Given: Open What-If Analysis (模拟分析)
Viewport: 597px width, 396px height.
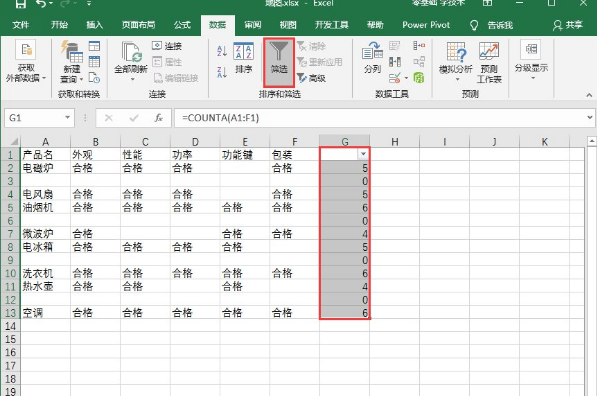Looking at the screenshot, I should click(456, 62).
